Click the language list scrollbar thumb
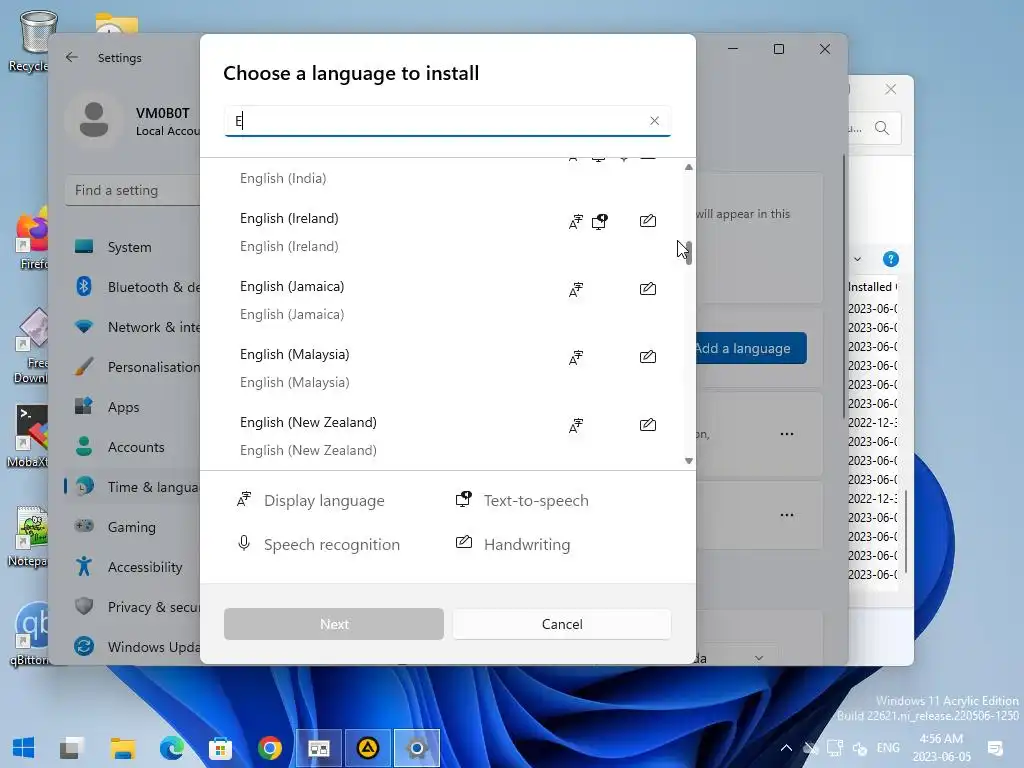1024x768 pixels. [688, 253]
